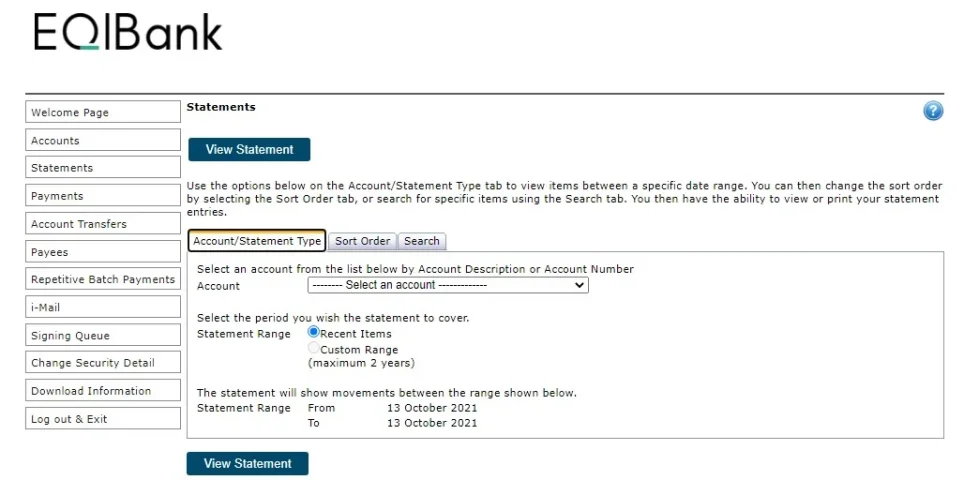Click Log out & Exit
Viewport: 979px width, 480px height.
[x=103, y=419]
